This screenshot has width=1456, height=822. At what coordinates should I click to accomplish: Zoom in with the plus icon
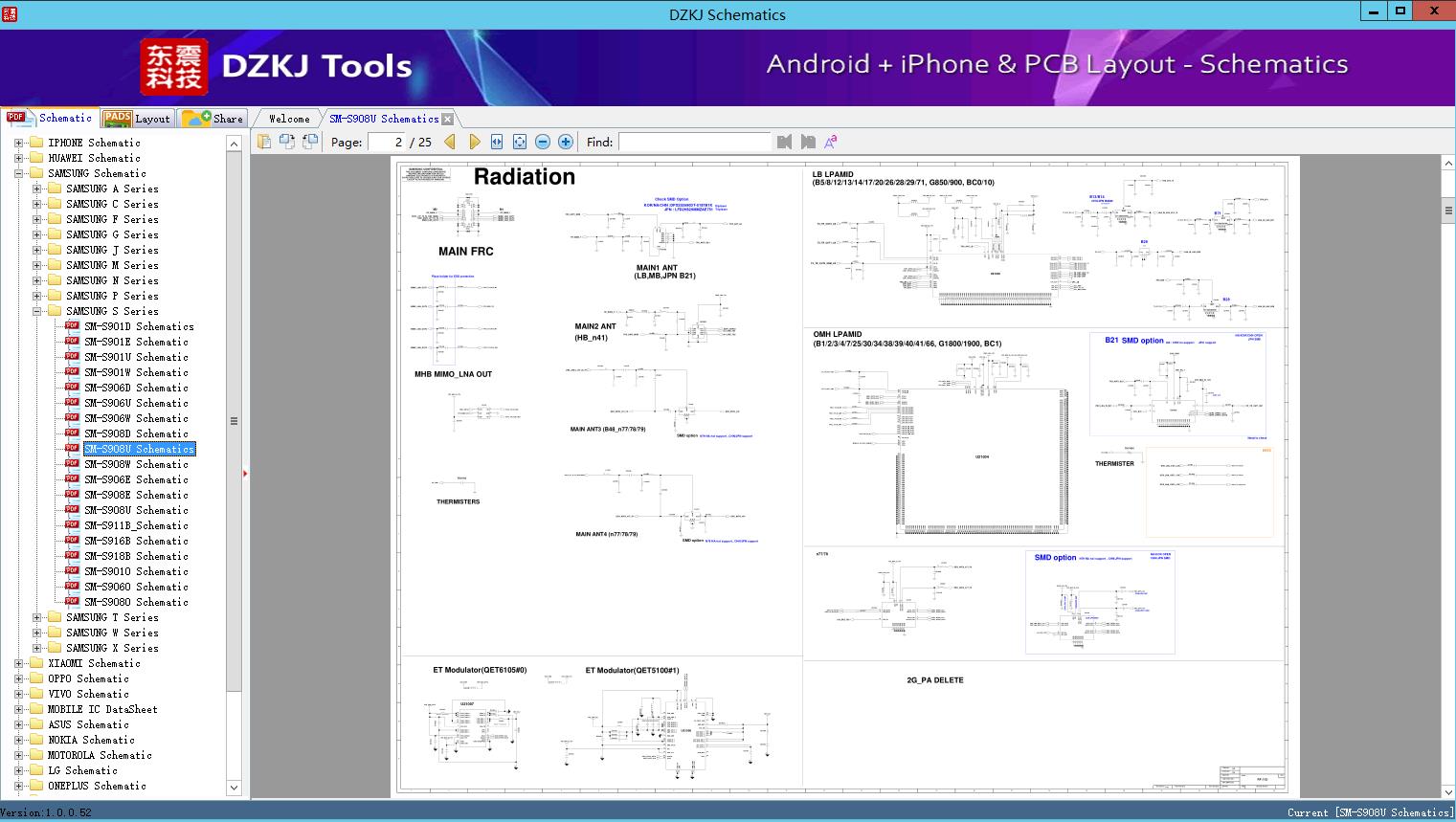[566, 142]
